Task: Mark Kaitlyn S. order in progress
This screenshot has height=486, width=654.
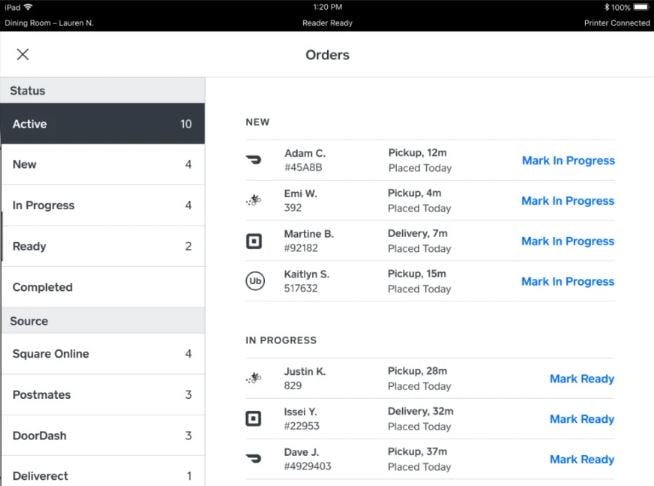Action: coord(568,282)
